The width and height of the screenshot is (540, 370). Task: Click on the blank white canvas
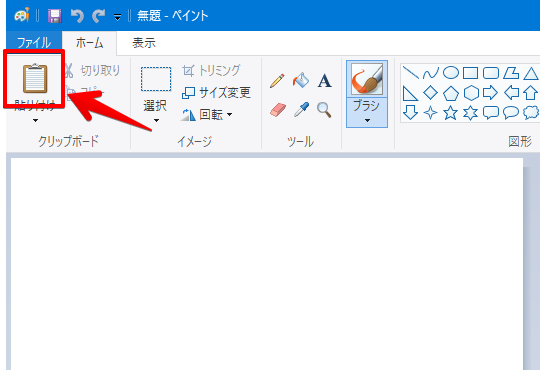click(x=267, y=264)
